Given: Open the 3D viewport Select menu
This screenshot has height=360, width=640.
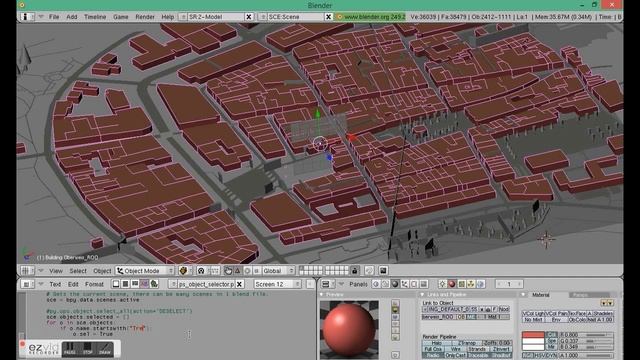Looking at the screenshot, I should click(x=78, y=271).
